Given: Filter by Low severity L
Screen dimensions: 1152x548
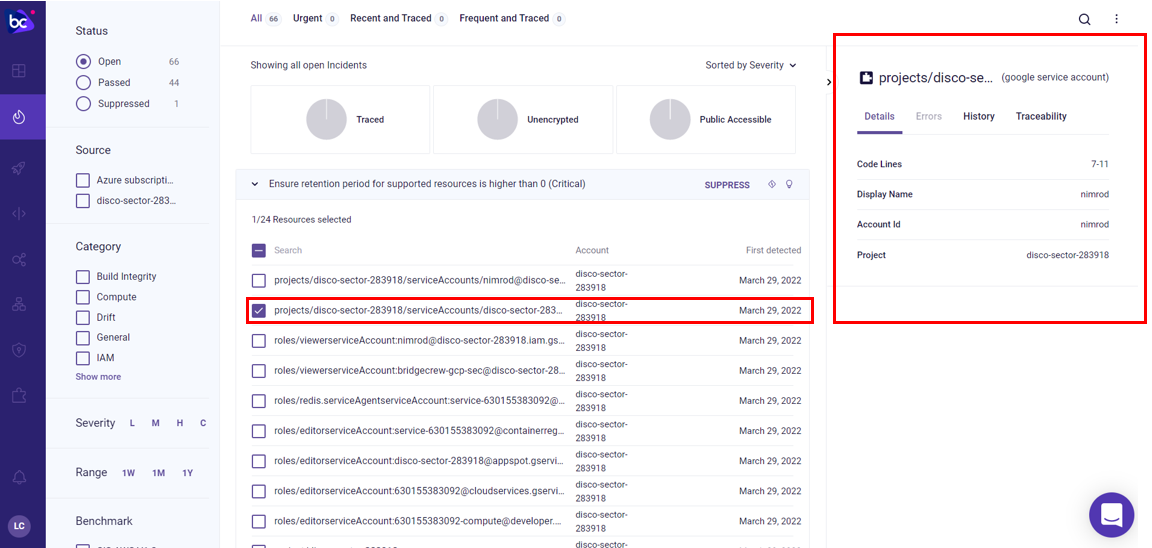Looking at the screenshot, I should tap(132, 423).
